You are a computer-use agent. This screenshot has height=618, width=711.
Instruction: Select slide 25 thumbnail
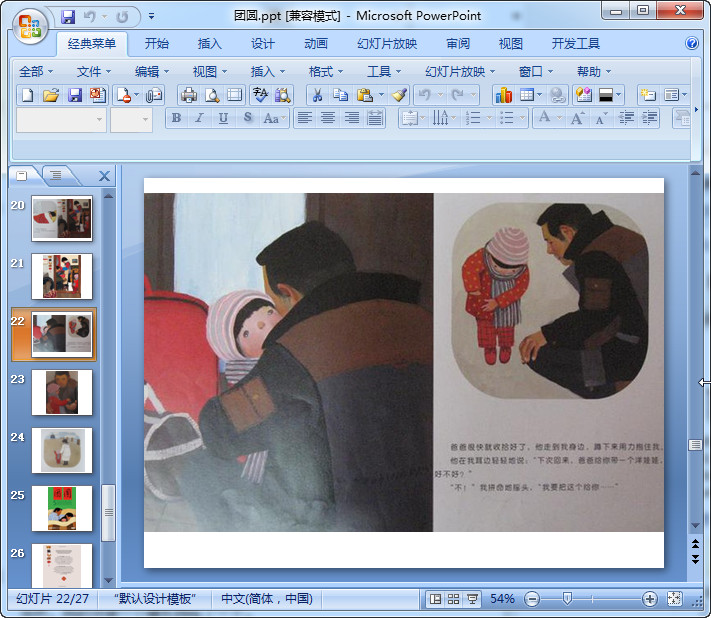point(62,509)
